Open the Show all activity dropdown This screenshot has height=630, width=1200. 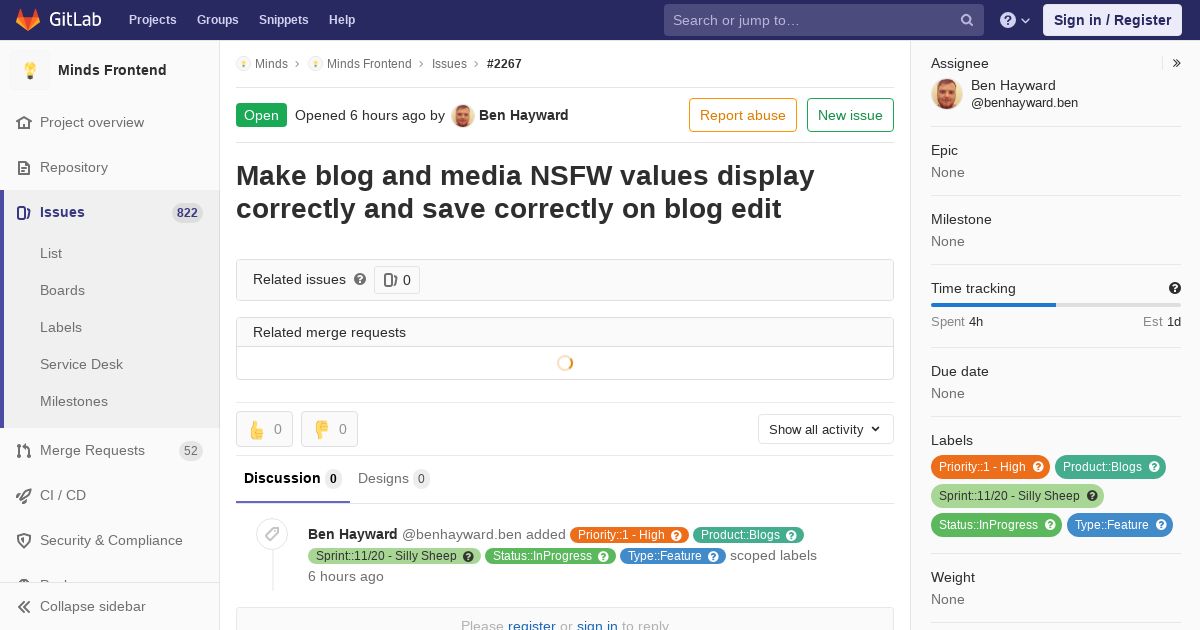826,429
